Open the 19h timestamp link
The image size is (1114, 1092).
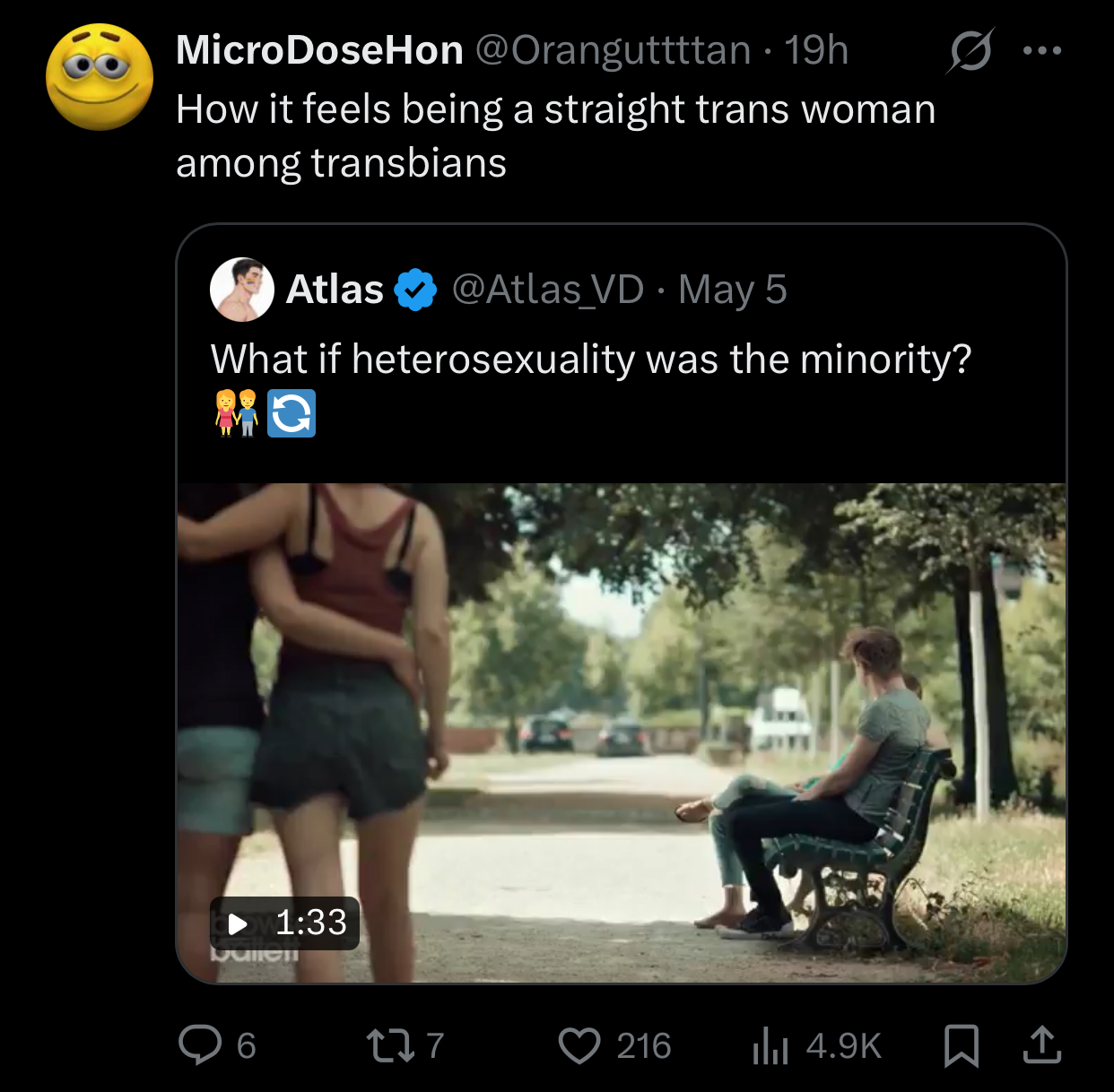click(x=816, y=50)
